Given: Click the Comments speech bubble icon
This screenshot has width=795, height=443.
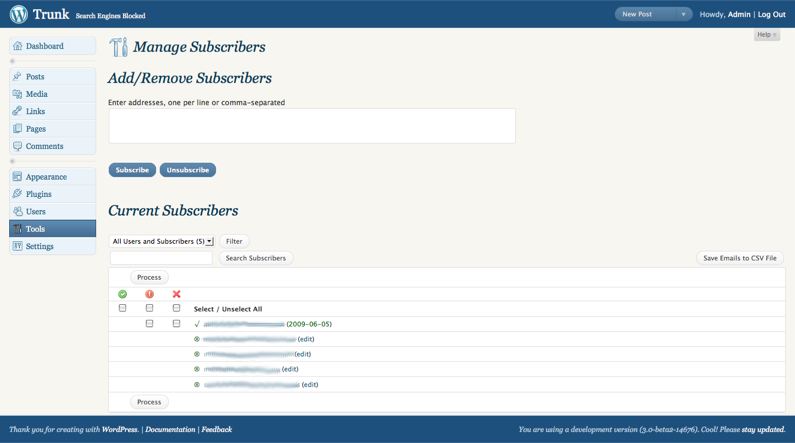Looking at the screenshot, I should click(17, 146).
